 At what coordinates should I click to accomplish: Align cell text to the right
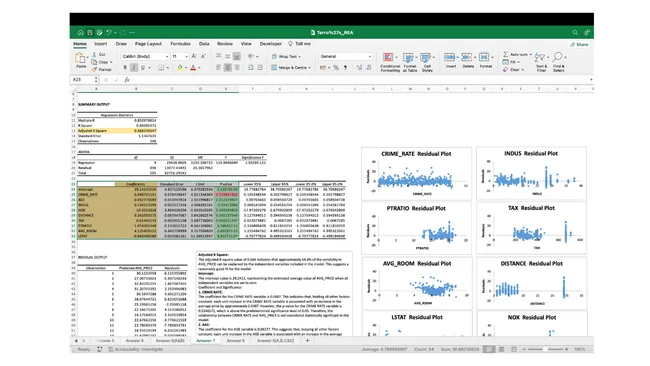tap(237, 67)
